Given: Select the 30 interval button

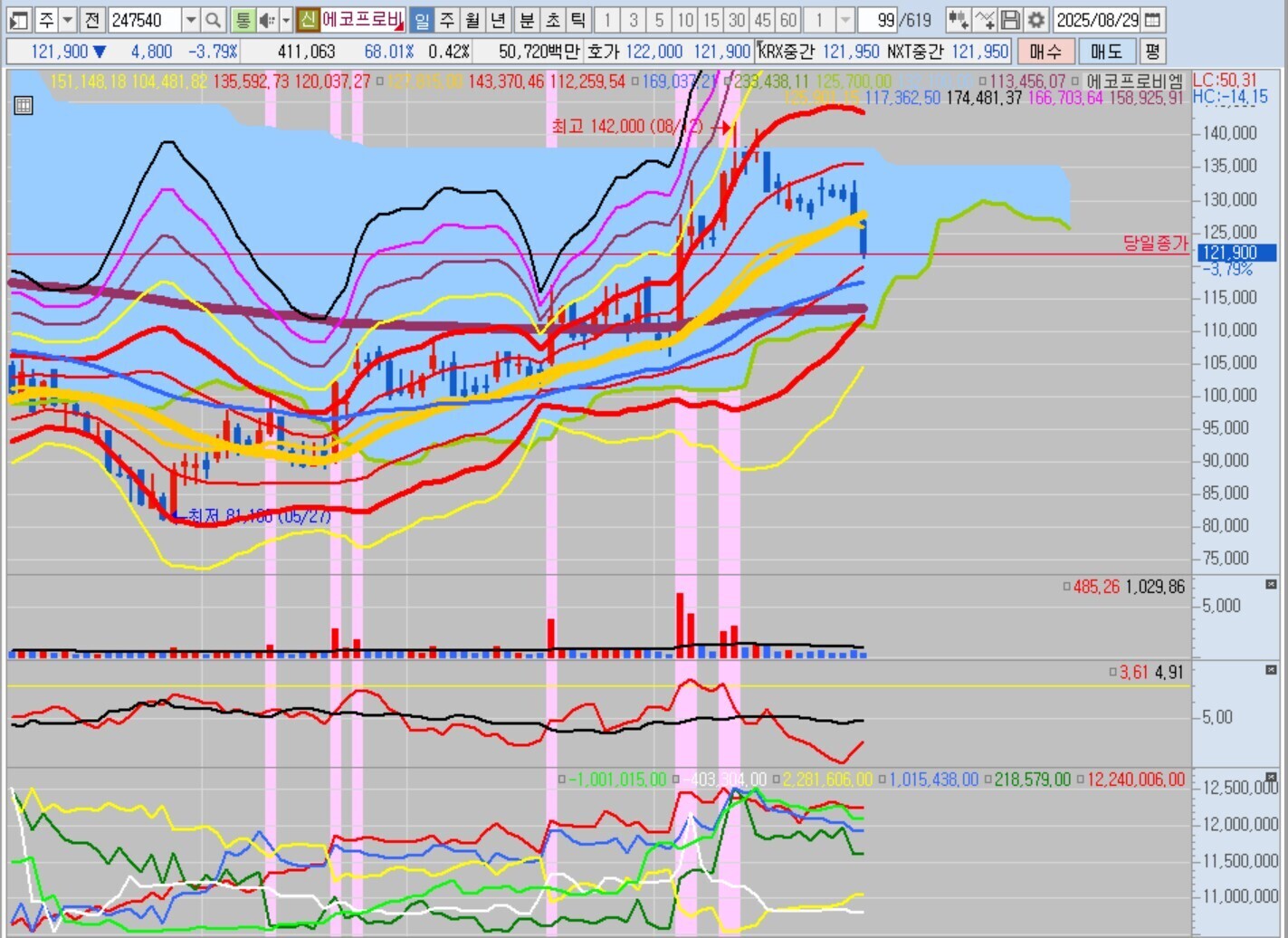Looking at the screenshot, I should coord(737,20).
